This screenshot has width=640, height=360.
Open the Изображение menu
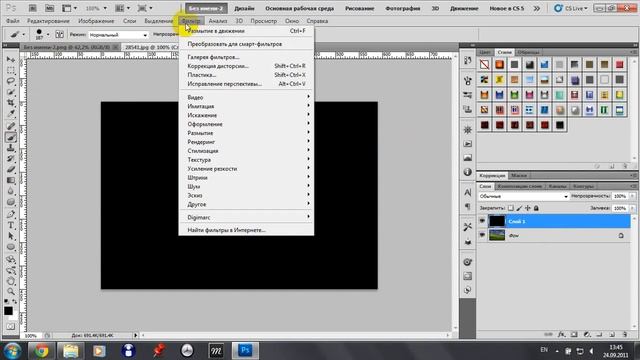pos(96,21)
